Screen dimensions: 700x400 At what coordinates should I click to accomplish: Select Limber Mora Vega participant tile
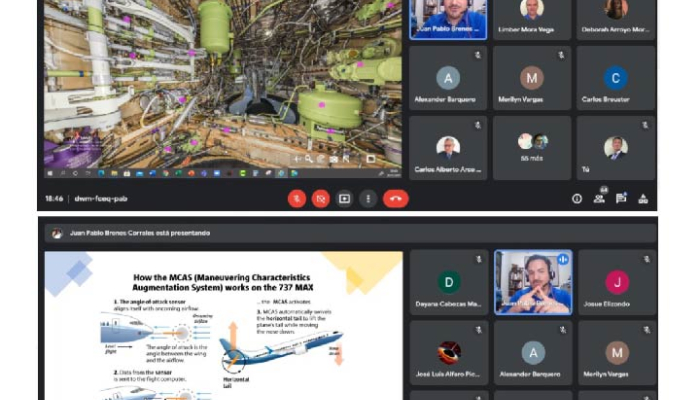click(x=532, y=17)
